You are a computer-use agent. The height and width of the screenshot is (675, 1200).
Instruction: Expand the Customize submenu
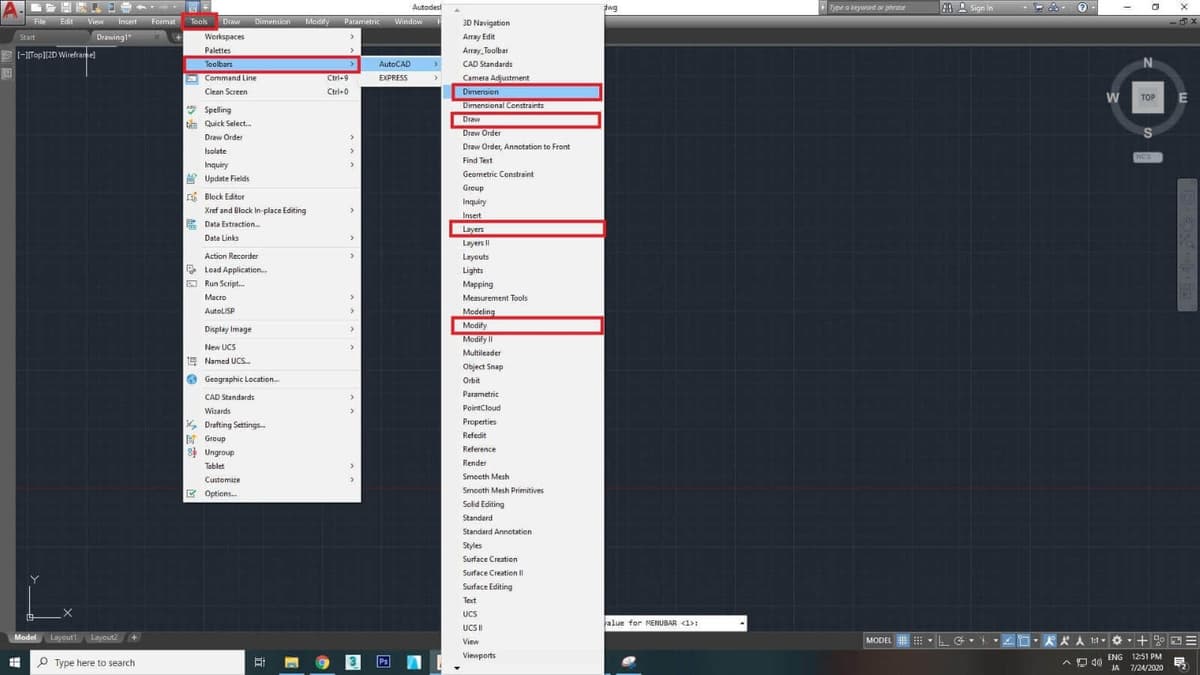[x=271, y=480]
